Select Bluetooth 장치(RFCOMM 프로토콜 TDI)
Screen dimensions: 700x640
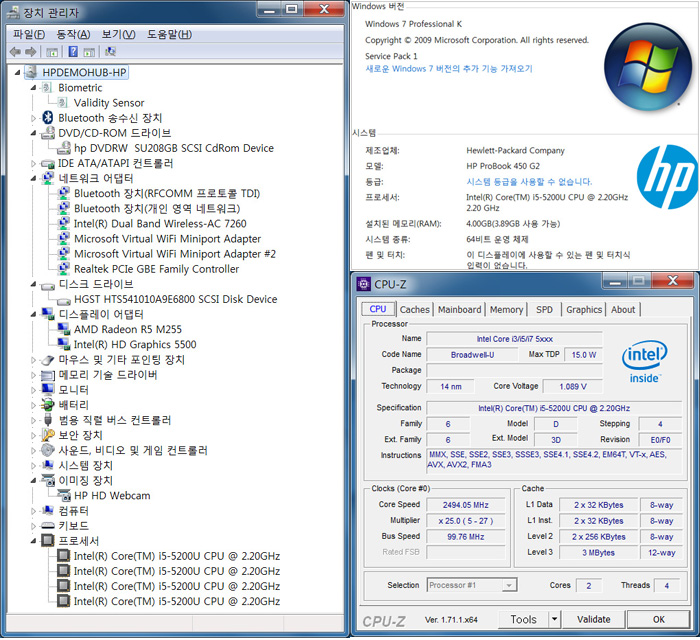point(167,193)
